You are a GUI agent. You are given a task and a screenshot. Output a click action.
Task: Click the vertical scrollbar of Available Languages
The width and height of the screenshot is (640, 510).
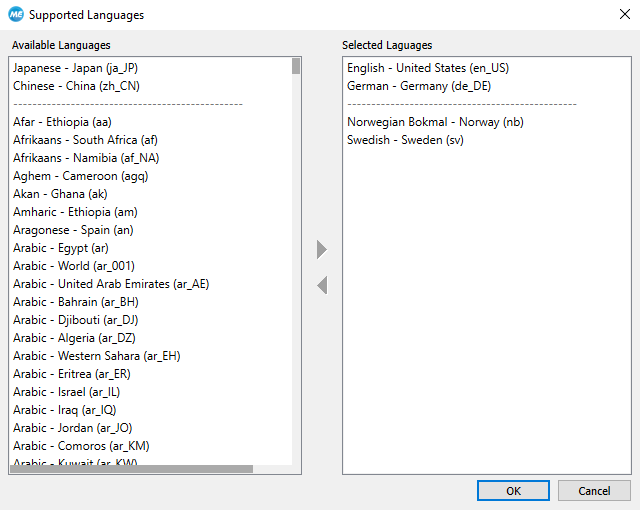[x=296, y=250]
